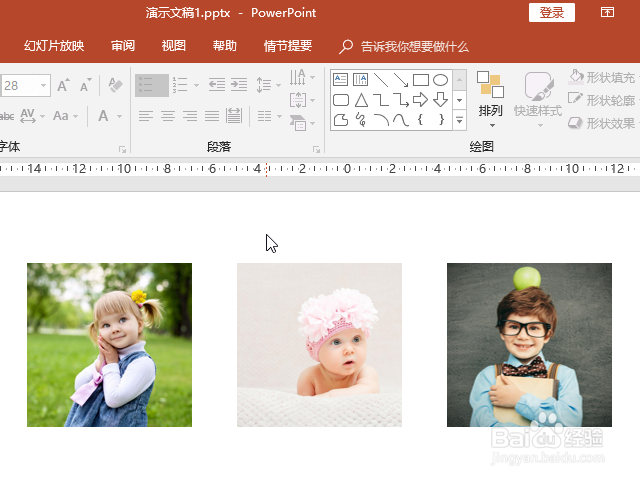
Task: Increase the list indent level
Action: (239, 85)
